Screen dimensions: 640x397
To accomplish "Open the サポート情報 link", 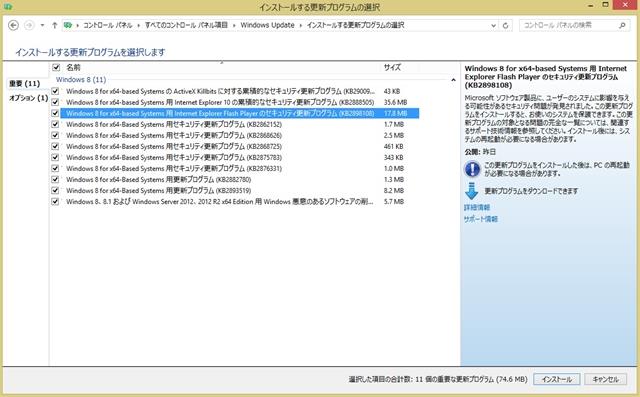I will click(x=481, y=219).
